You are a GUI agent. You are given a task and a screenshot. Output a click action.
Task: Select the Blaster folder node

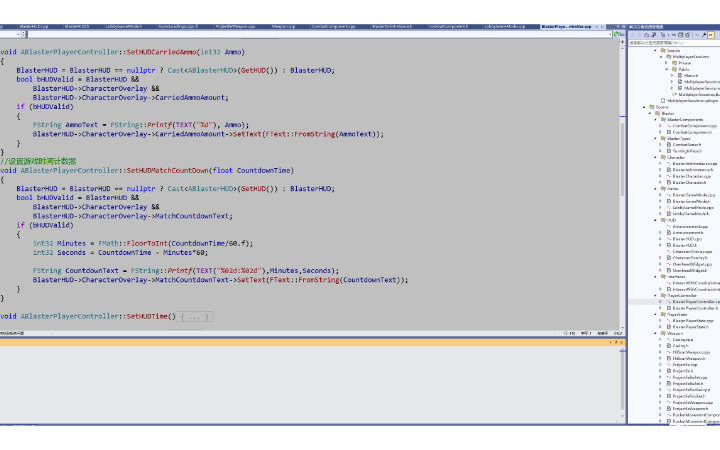tap(668, 113)
